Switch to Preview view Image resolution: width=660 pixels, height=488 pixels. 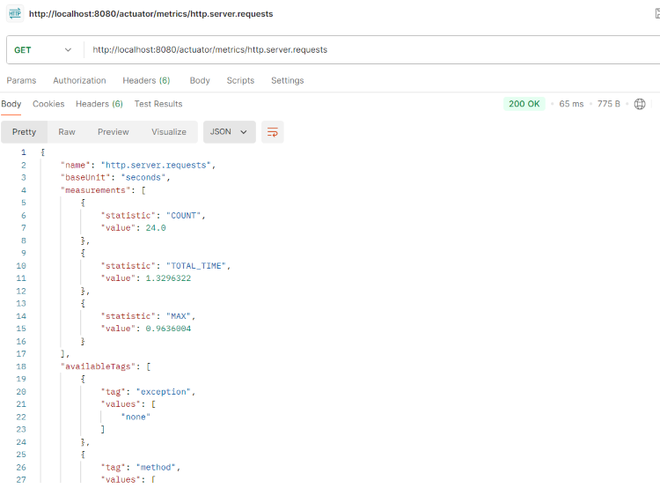click(113, 132)
